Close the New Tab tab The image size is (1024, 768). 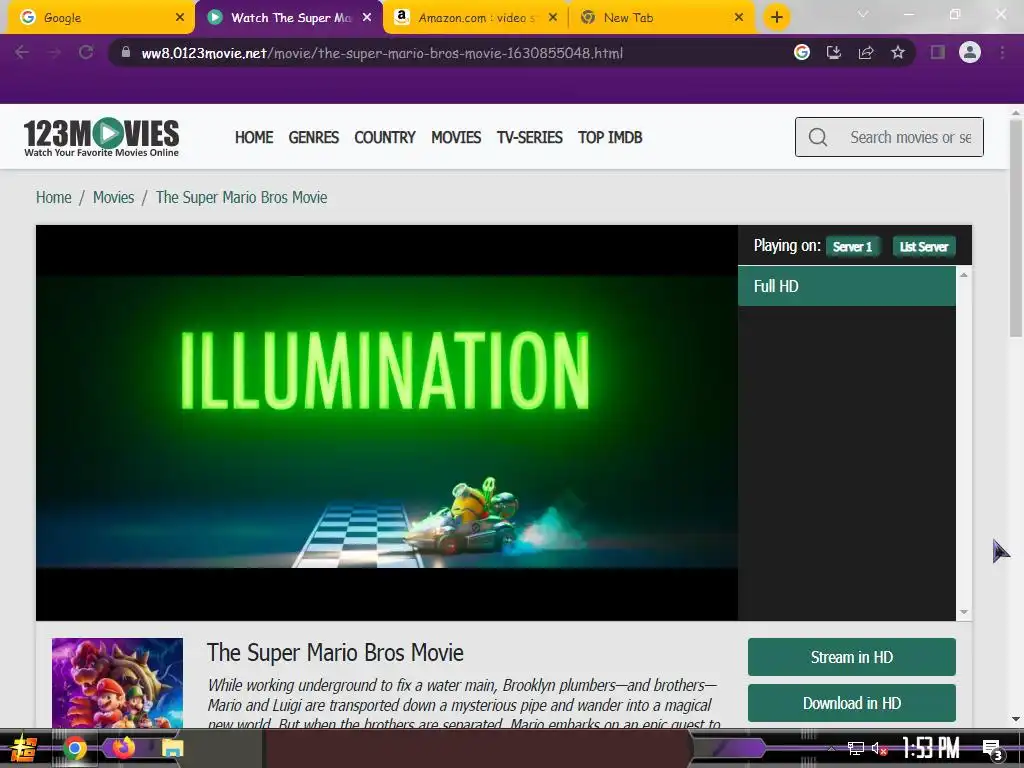click(x=739, y=18)
